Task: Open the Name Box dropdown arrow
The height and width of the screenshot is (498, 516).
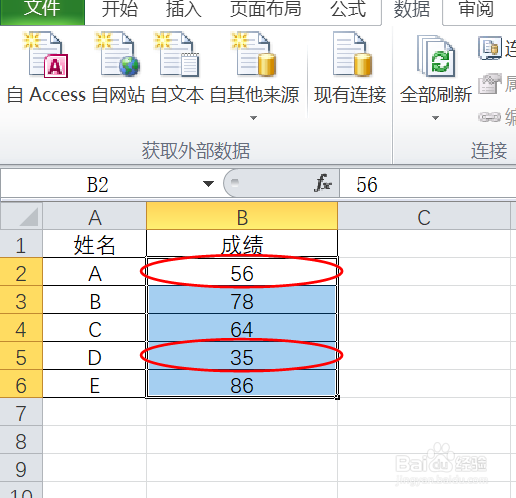Action: coord(208,184)
